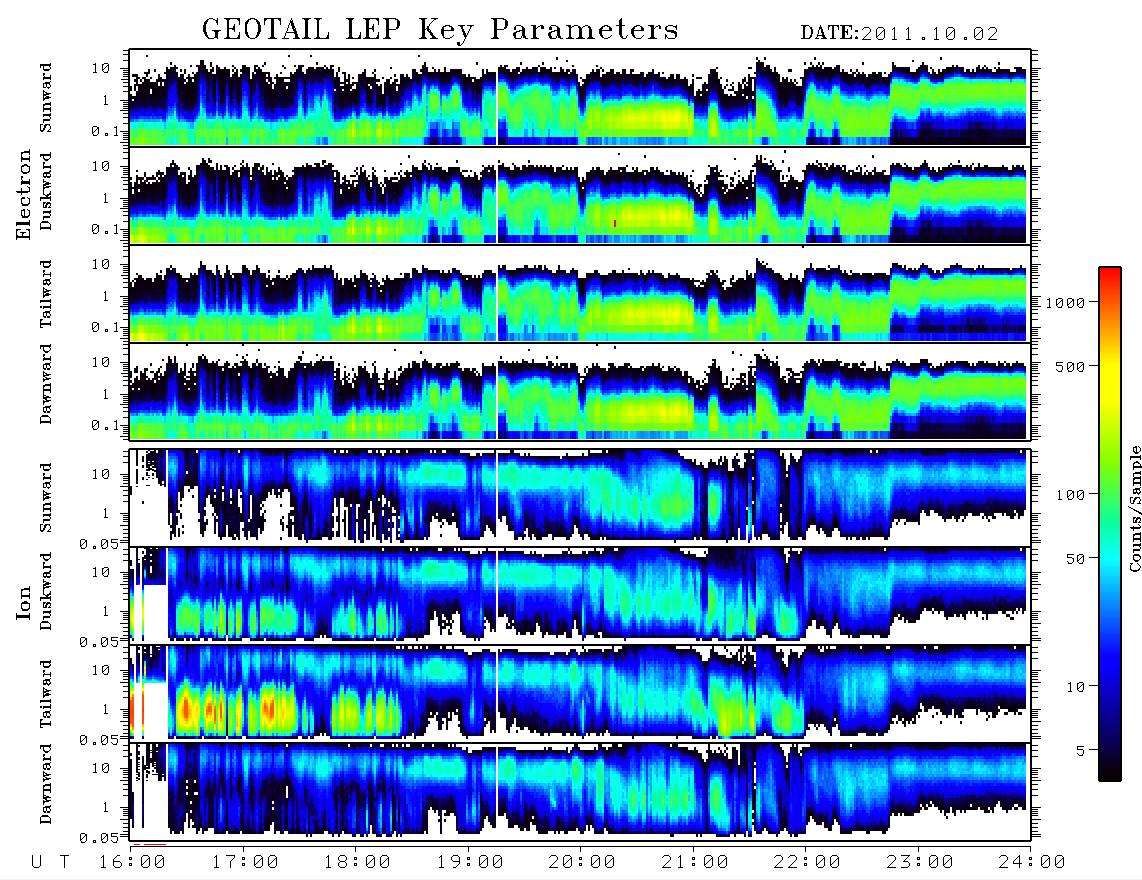The height and width of the screenshot is (880, 1142).
Task: Click the 5 value on the color scale
Action: click(1081, 751)
